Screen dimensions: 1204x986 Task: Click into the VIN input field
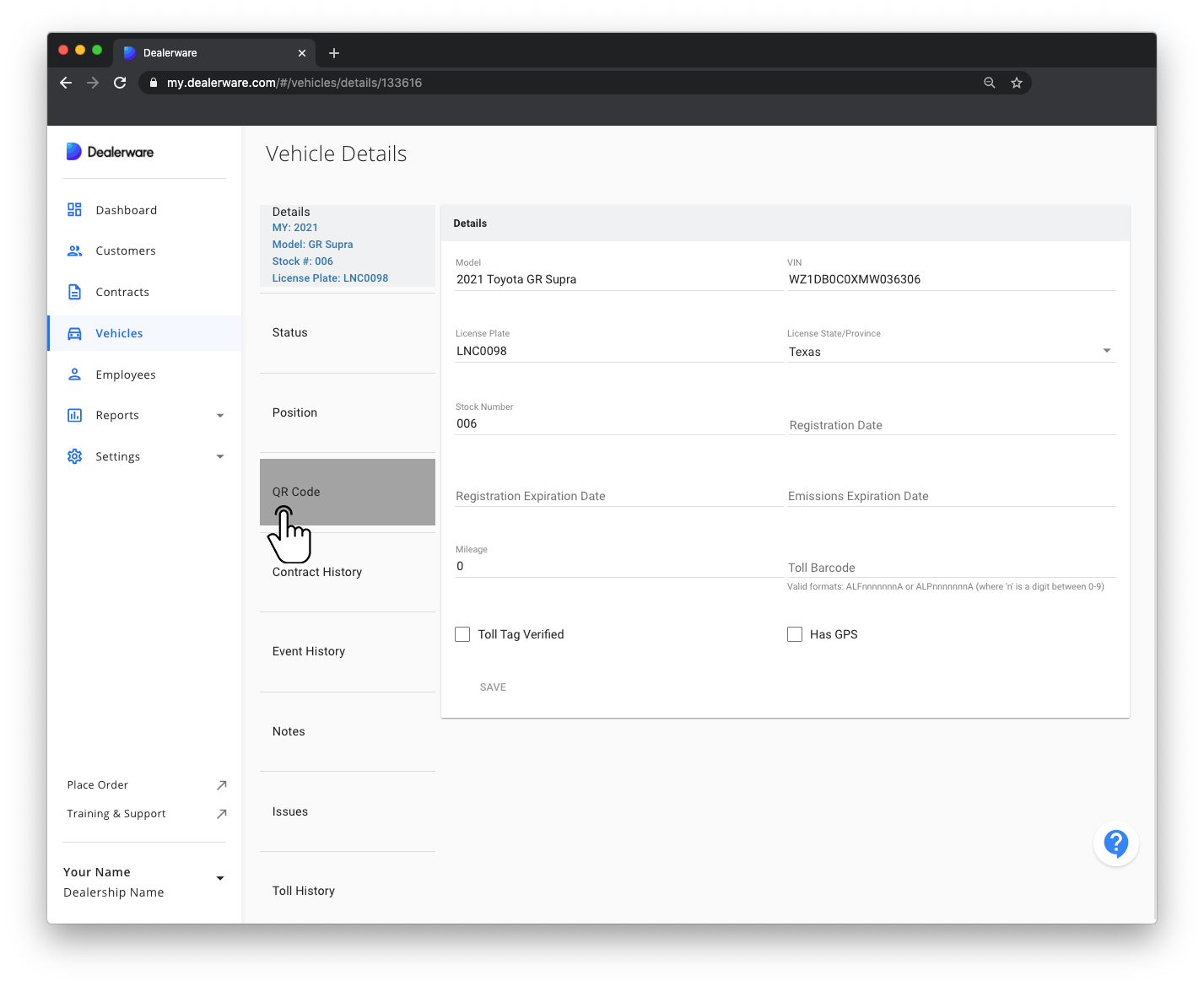[952, 280]
